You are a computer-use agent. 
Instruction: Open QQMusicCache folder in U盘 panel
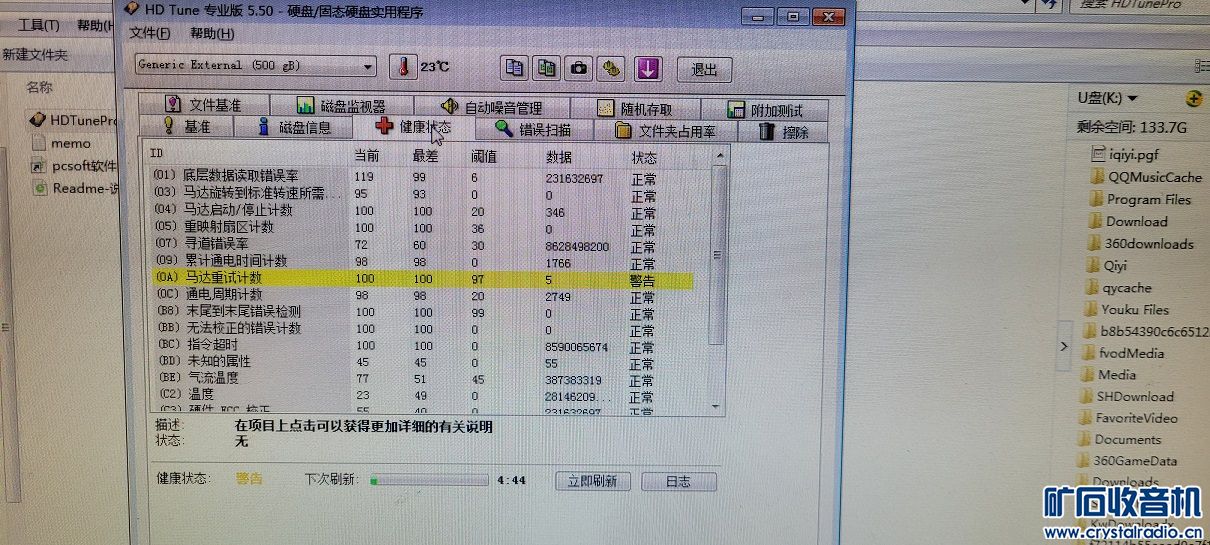(x=1145, y=177)
